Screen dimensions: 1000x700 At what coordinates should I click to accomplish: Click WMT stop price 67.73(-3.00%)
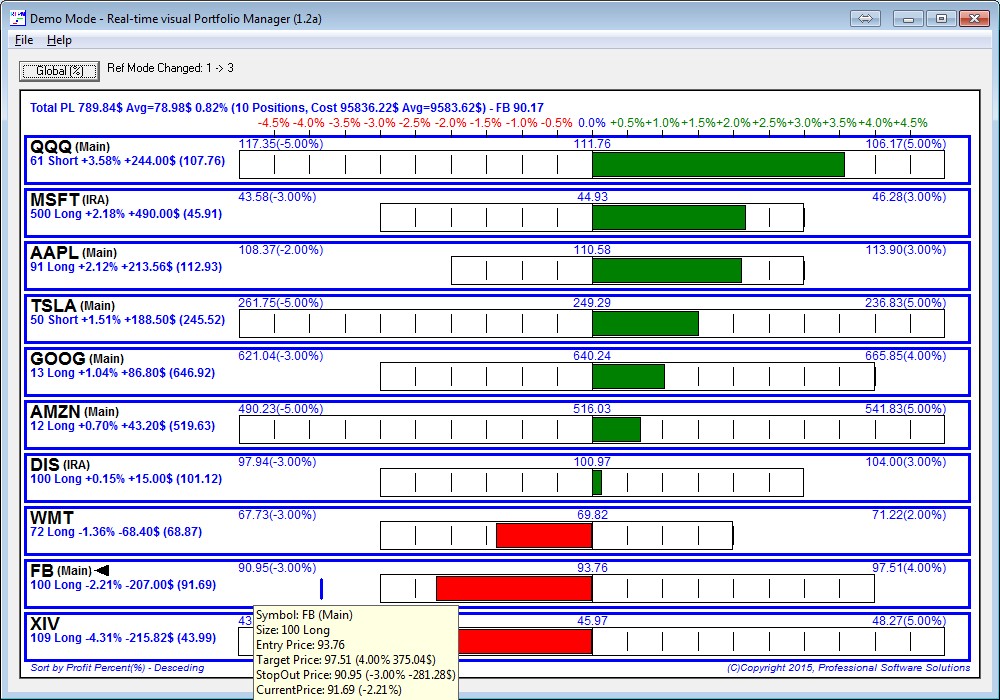277,514
